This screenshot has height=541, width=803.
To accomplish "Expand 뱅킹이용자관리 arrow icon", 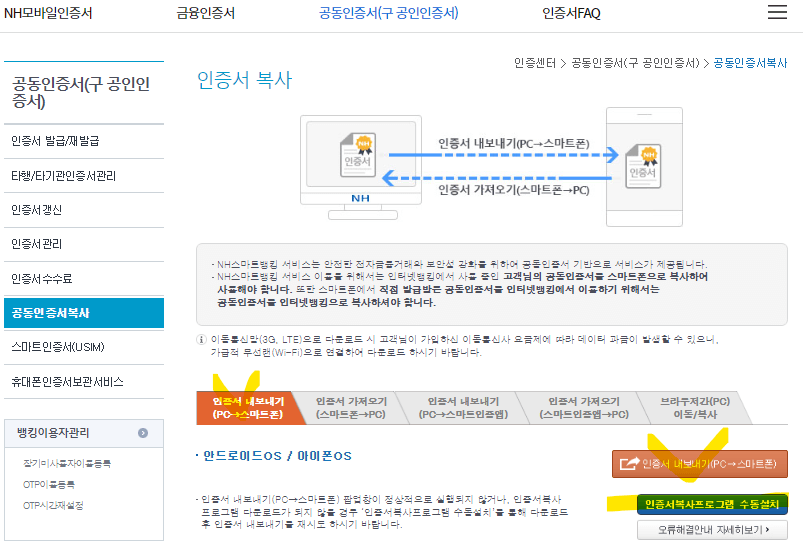I will [143, 433].
